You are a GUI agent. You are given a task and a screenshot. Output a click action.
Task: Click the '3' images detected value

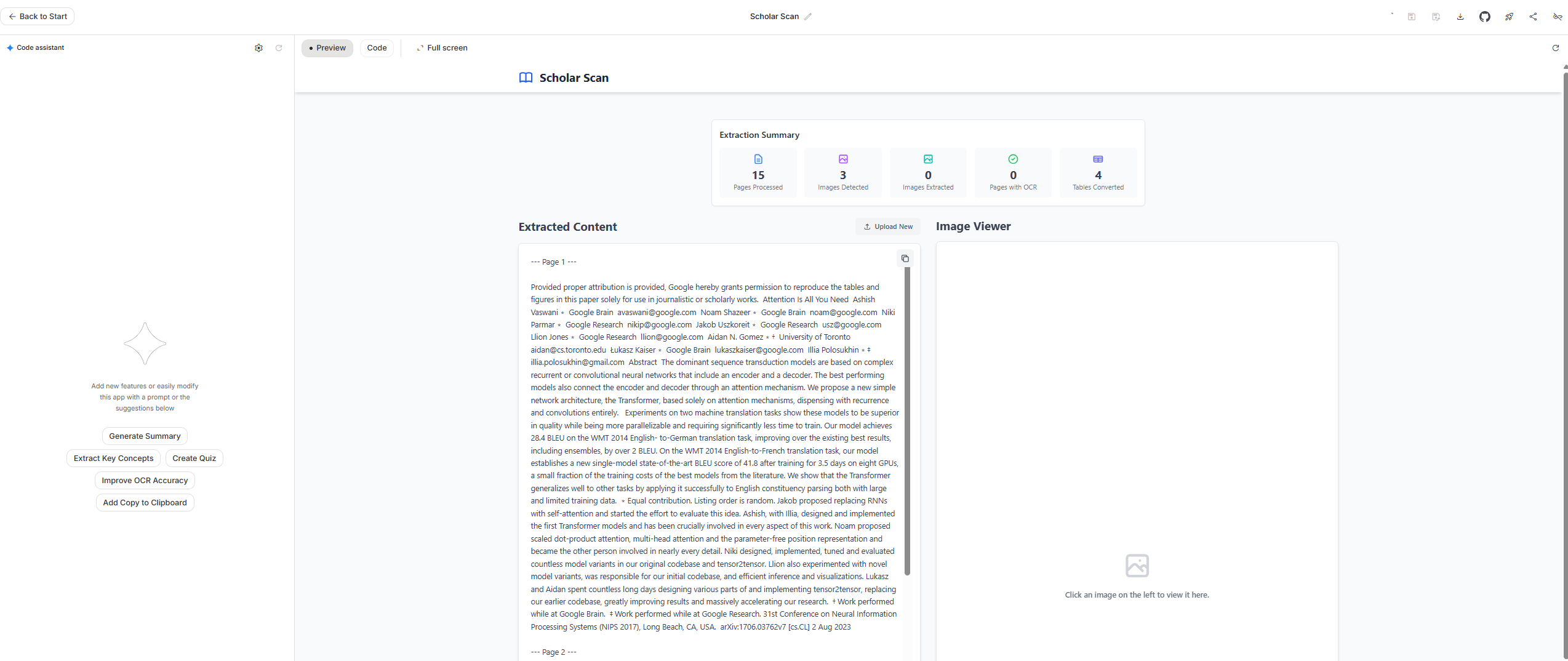[x=843, y=175]
